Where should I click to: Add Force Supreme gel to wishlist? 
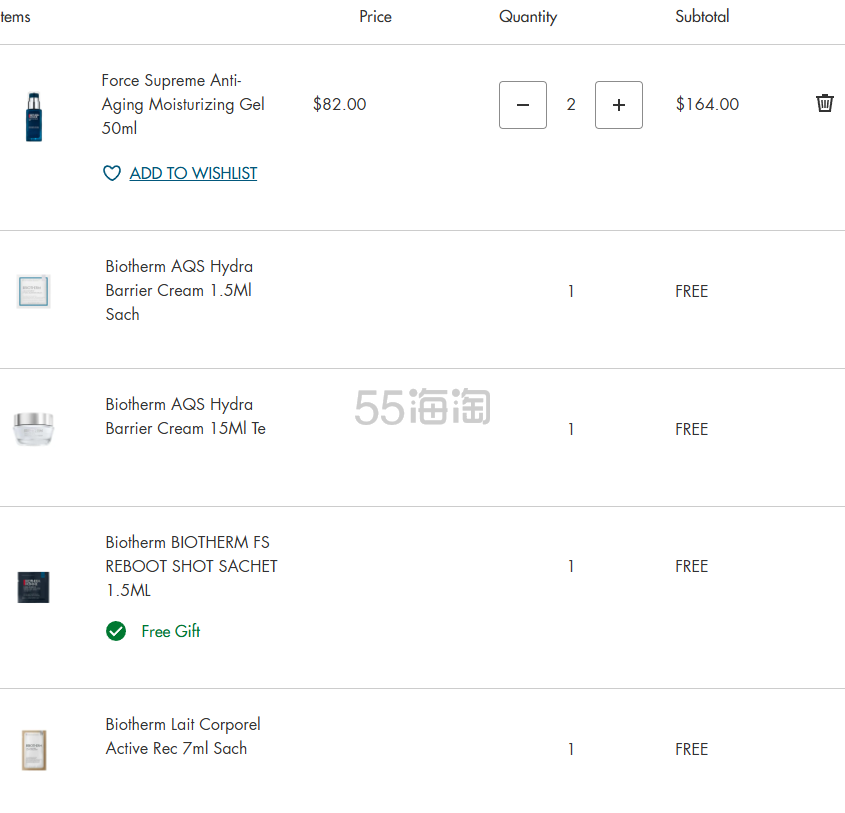[193, 173]
